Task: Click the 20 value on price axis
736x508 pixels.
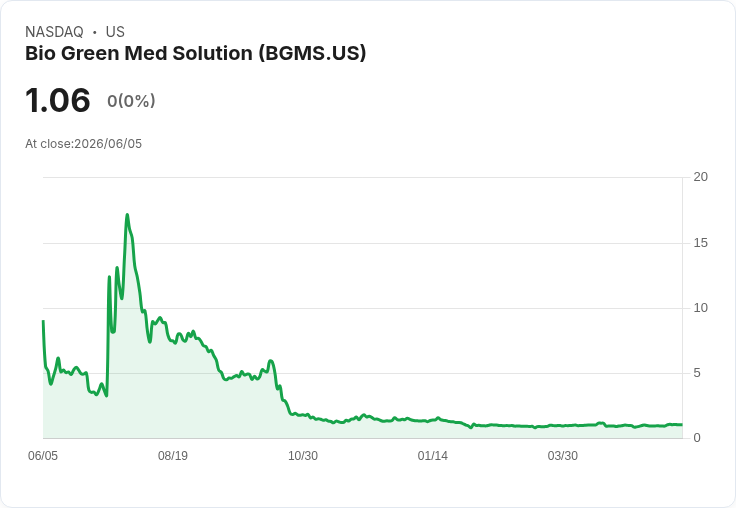Action: click(700, 177)
